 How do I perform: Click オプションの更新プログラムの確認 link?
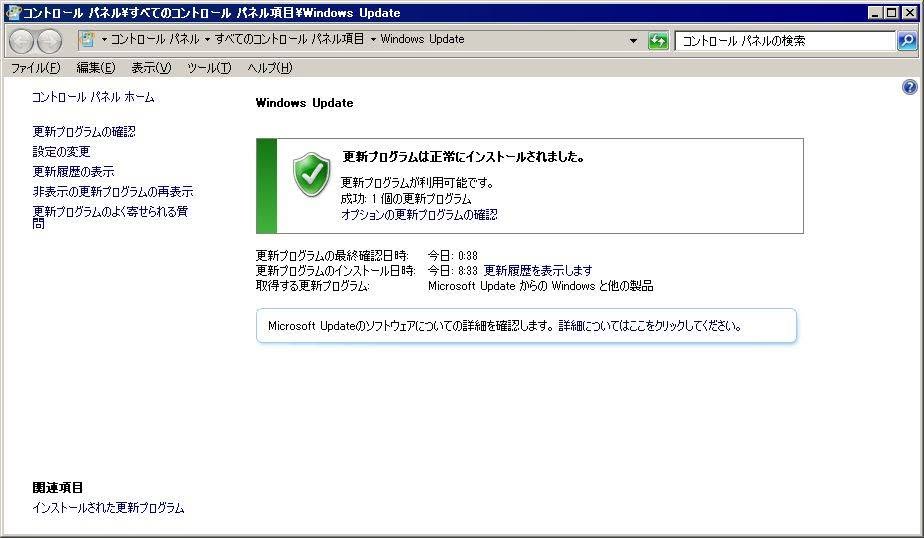click(419, 214)
